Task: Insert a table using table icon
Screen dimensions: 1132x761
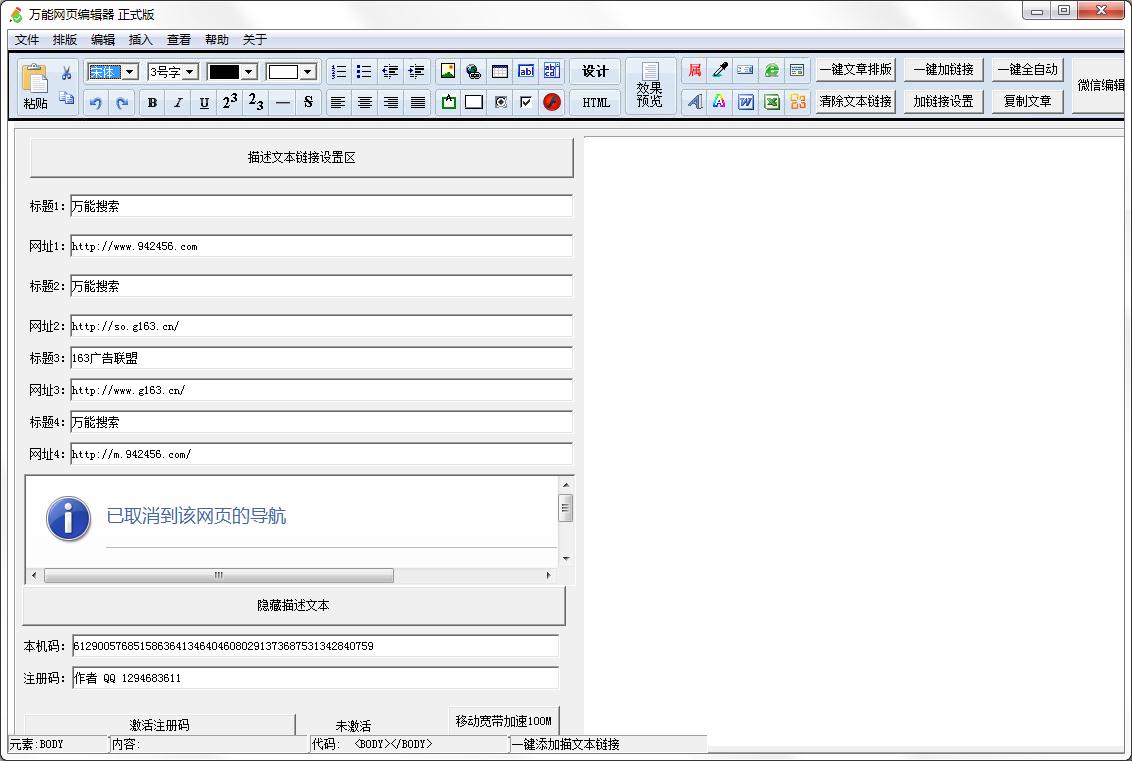Action: (x=499, y=71)
